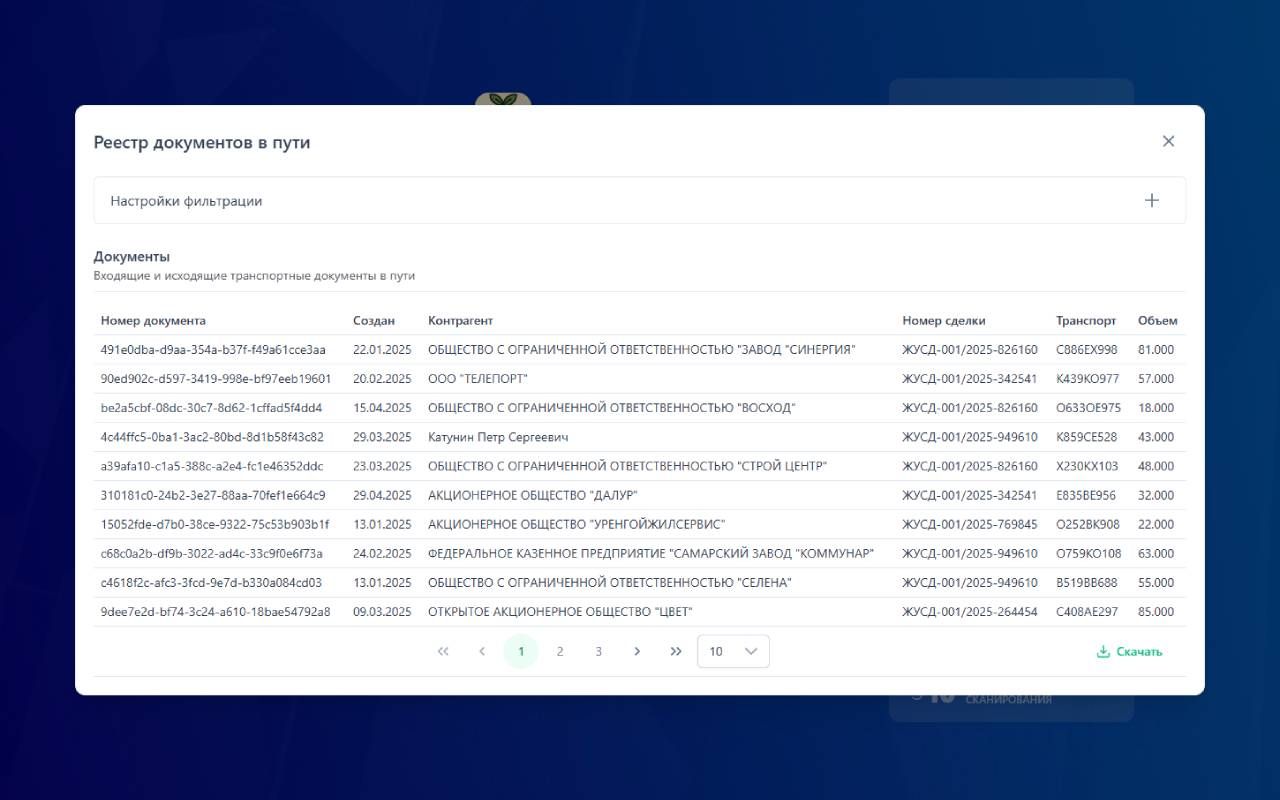Go to first page of results

click(x=443, y=651)
